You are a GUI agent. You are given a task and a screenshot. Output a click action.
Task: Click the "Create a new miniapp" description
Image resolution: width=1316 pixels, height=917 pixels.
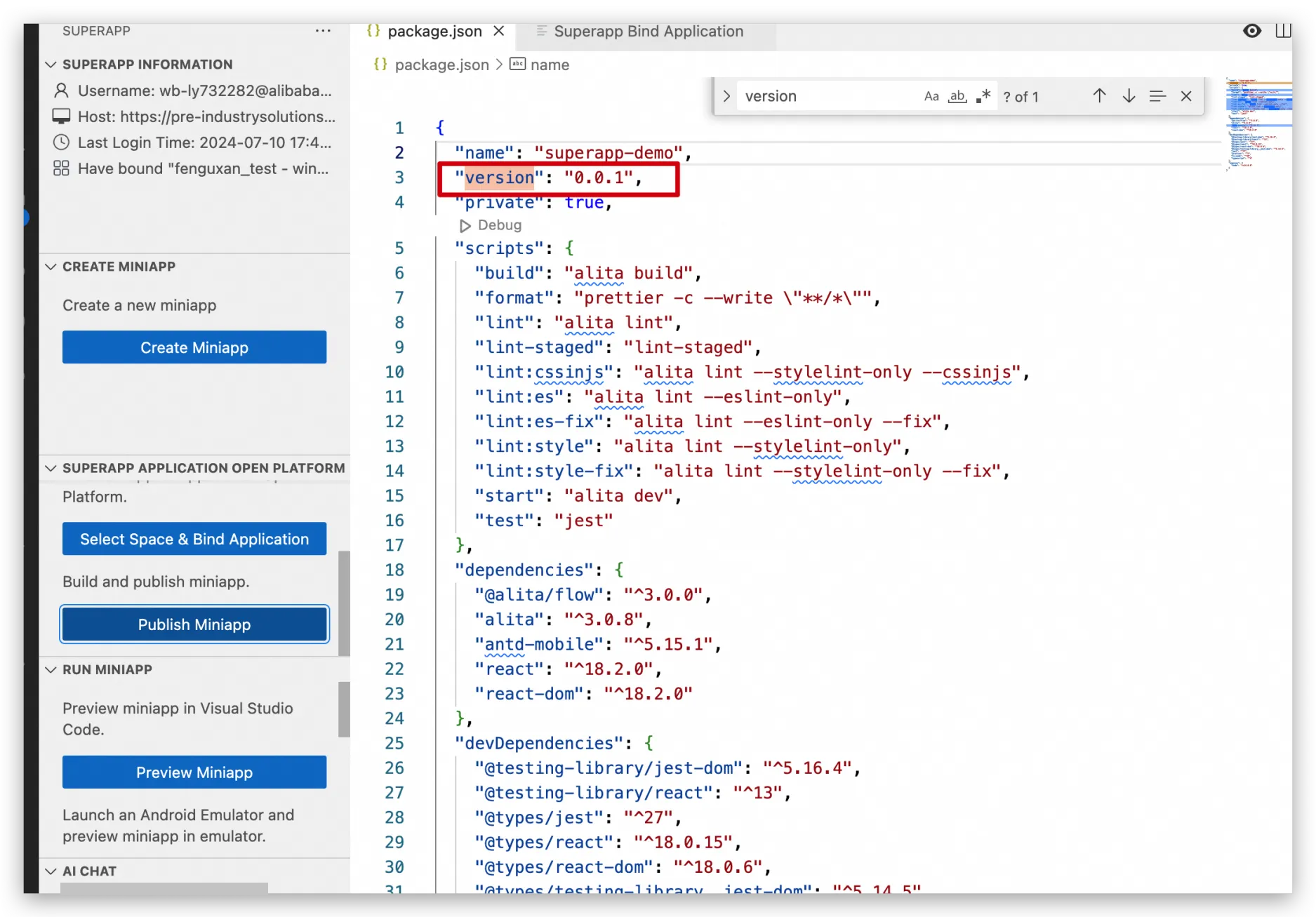coord(139,305)
